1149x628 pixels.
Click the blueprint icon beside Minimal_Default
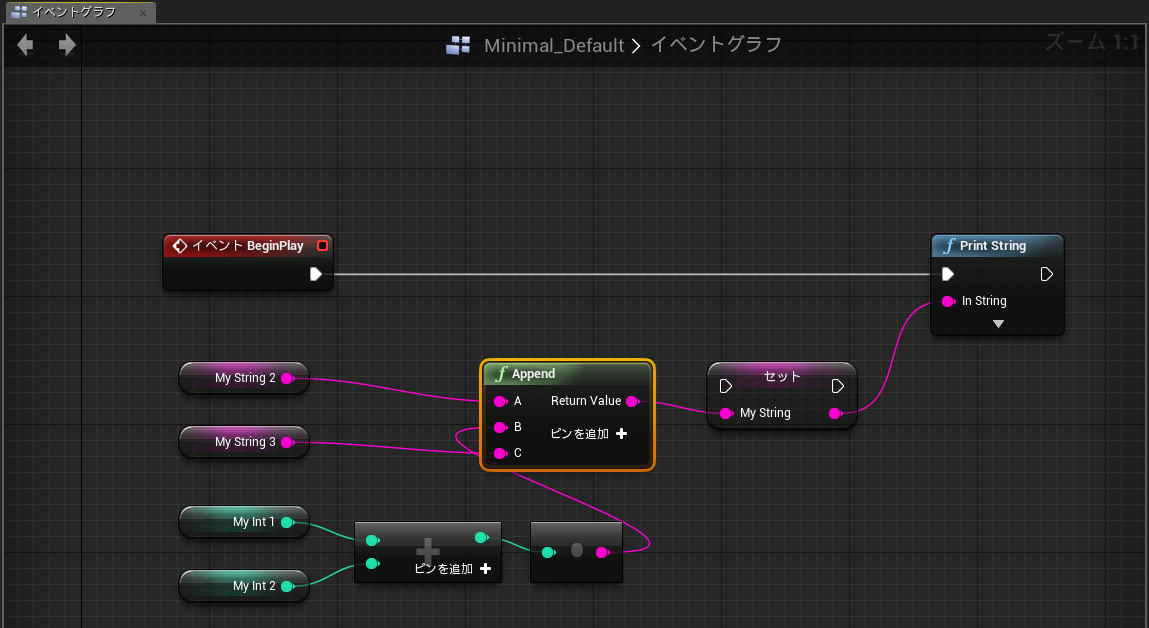click(458, 45)
